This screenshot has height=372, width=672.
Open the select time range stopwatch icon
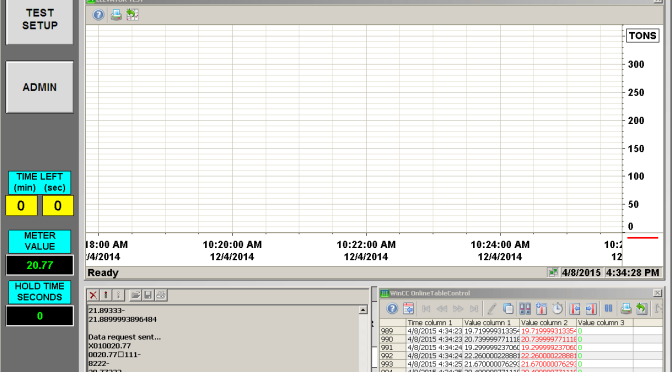pyautogui.click(x=558, y=309)
